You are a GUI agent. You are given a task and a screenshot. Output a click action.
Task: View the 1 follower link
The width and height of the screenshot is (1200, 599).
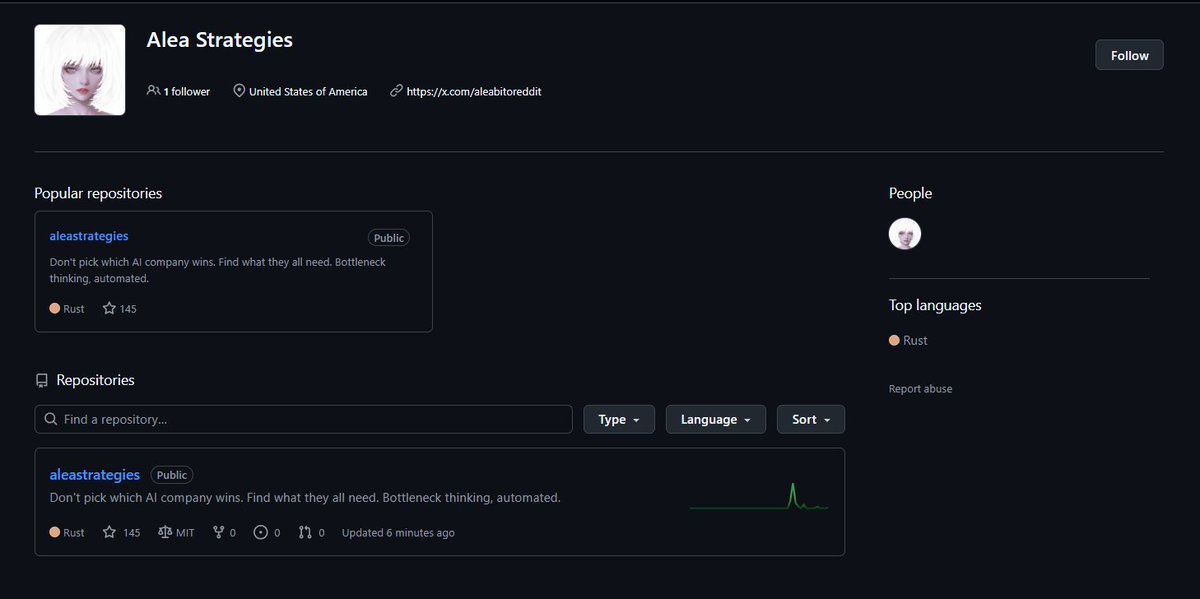(x=178, y=91)
